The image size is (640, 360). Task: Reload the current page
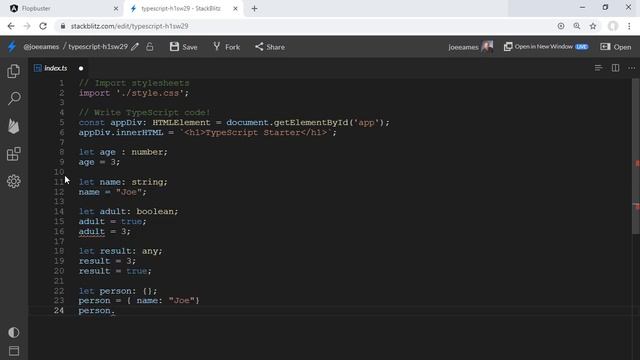click(x=43, y=26)
